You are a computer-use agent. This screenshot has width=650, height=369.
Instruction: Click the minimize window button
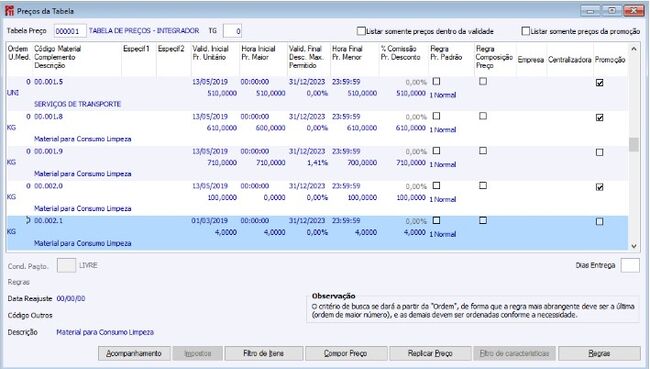click(x=591, y=10)
